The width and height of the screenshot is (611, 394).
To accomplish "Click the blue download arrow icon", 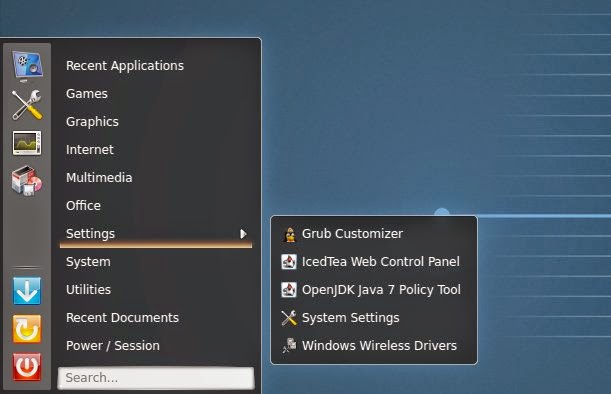I will 27,291.
